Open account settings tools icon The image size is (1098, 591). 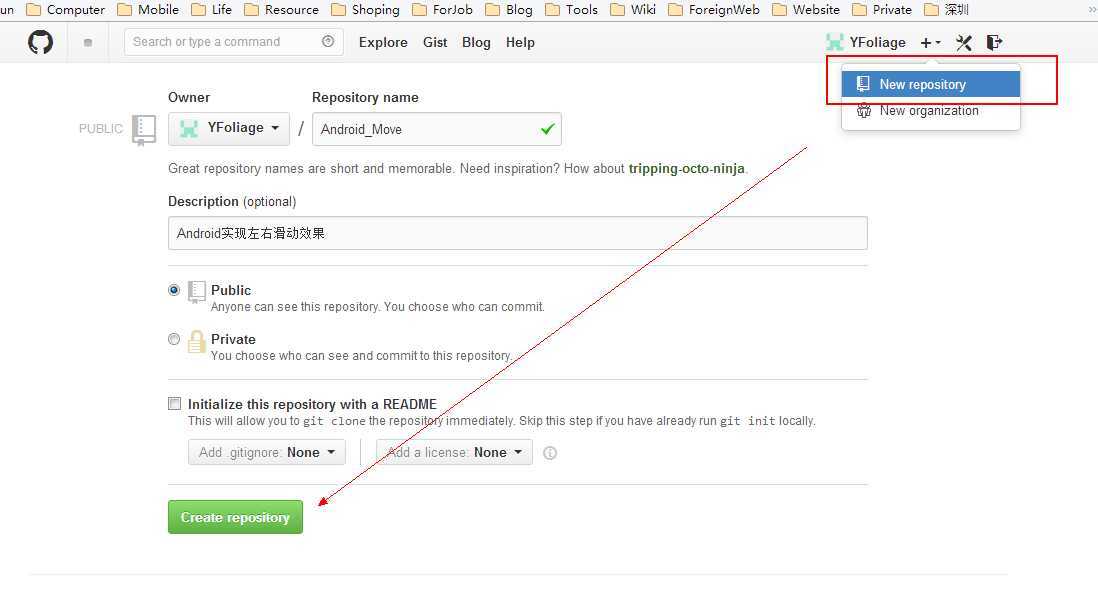pos(964,43)
